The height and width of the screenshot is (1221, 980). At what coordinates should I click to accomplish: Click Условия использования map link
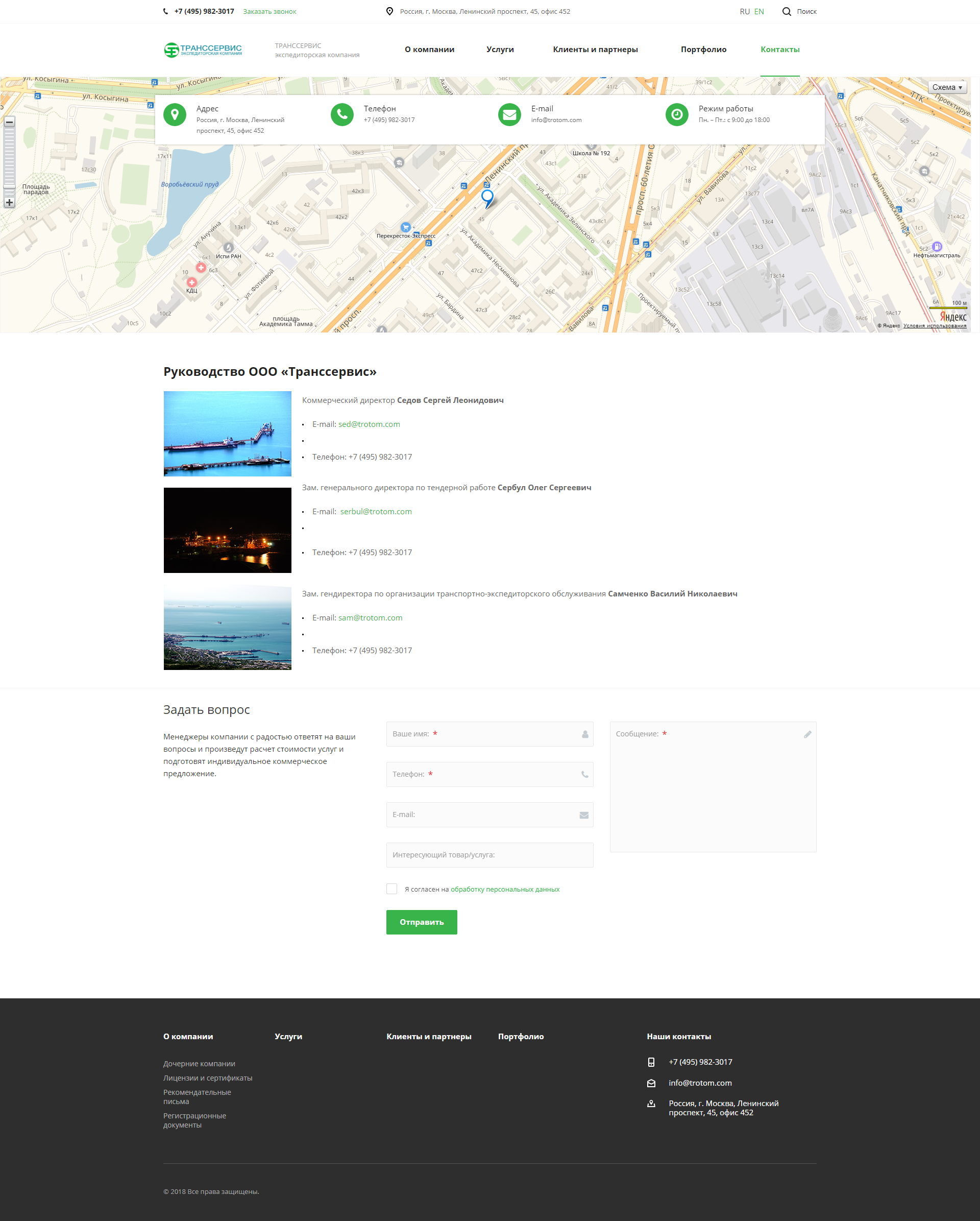tap(935, 326)
